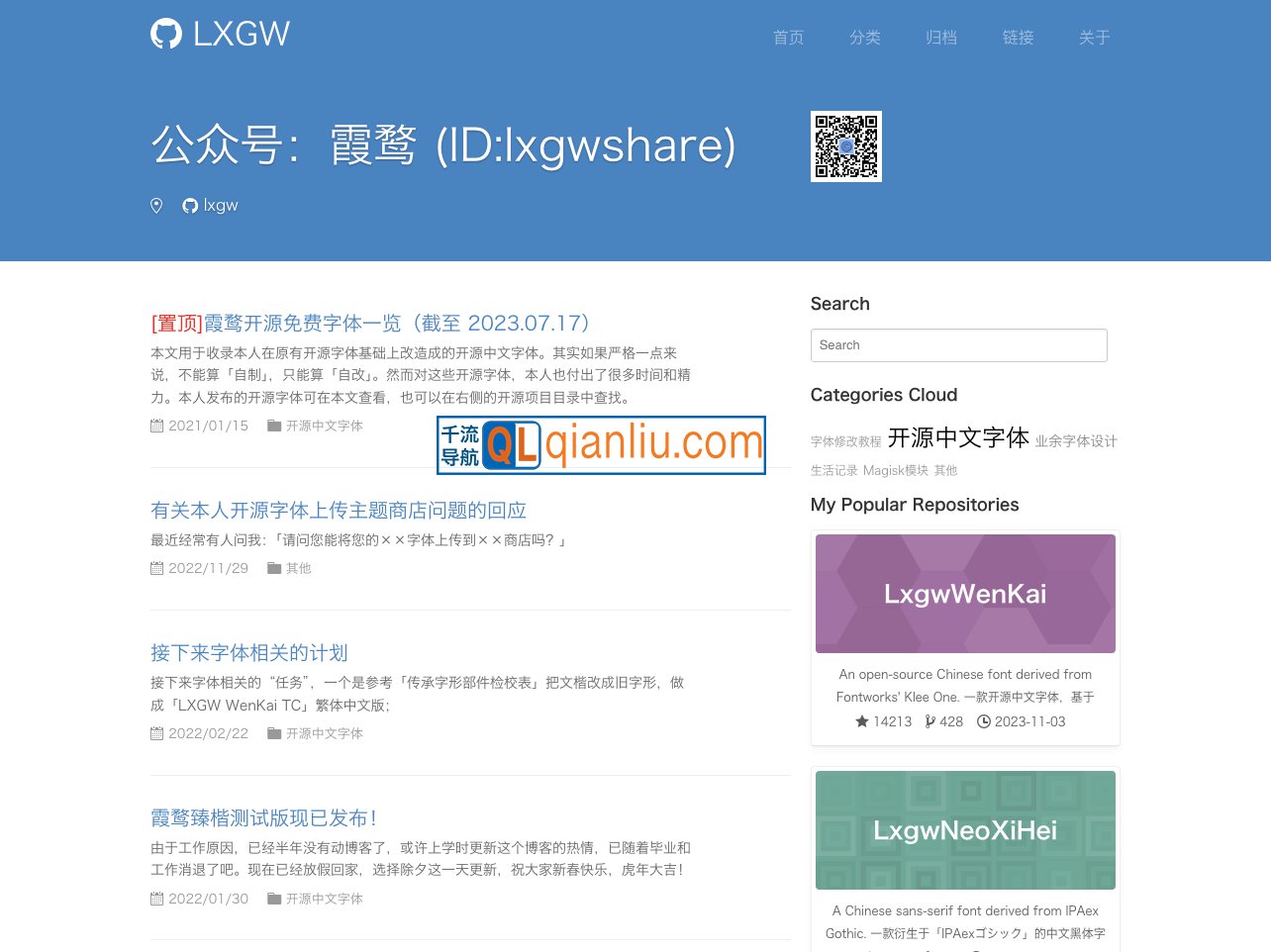Viewport: 1271px width, 952px height.
Task: Open the 关于 about page
Action: (x=1094, y=38)
